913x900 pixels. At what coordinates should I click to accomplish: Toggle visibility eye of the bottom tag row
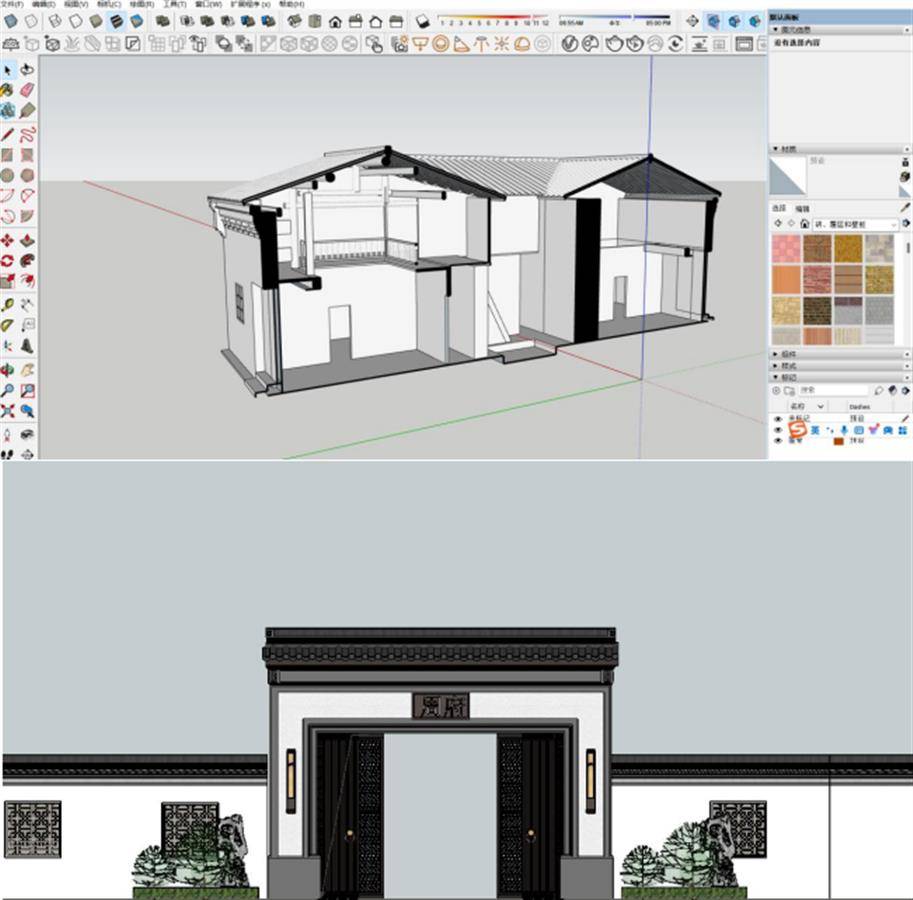click(778, 440)
